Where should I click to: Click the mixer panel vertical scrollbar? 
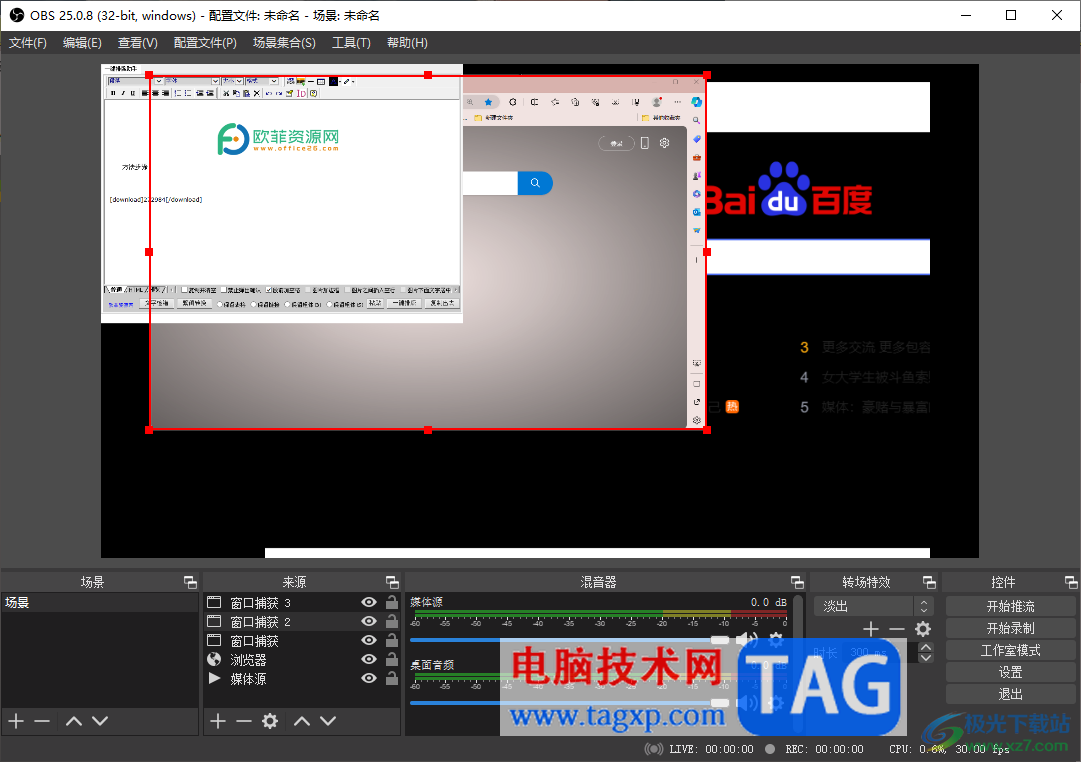(x=798, y=662)
